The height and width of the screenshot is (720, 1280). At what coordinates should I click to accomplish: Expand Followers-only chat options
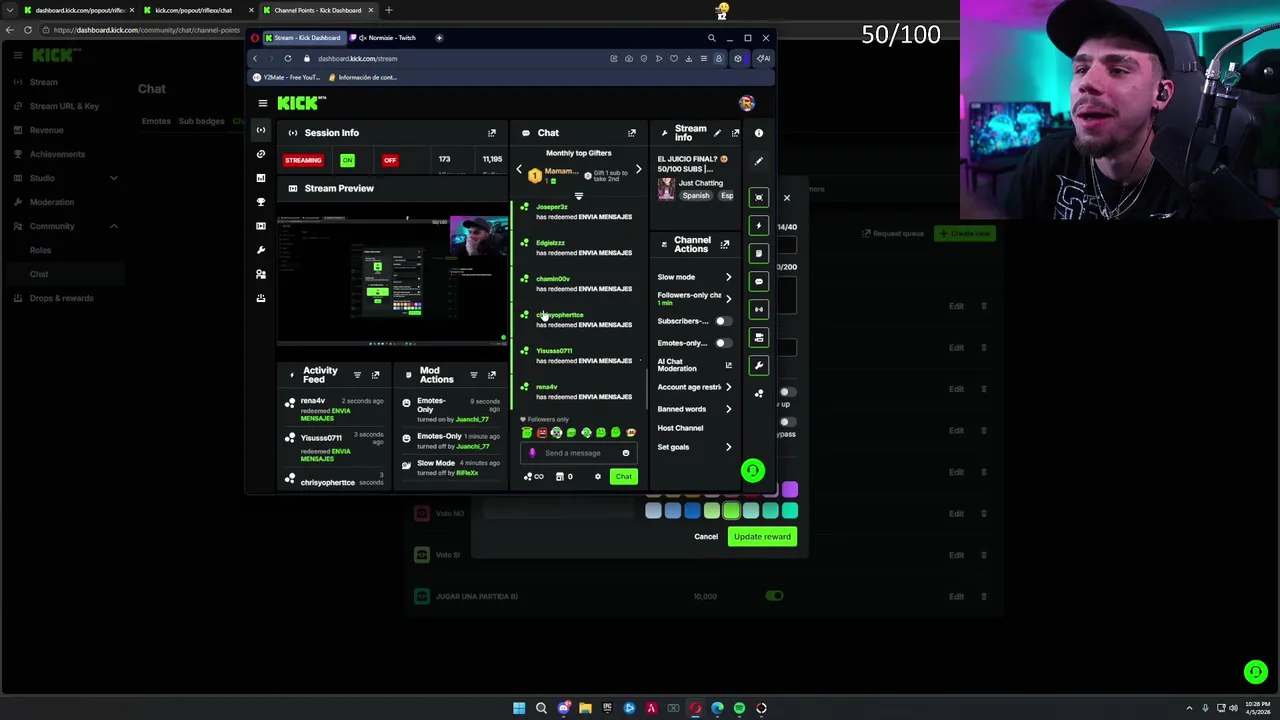(x=728, y=298)
